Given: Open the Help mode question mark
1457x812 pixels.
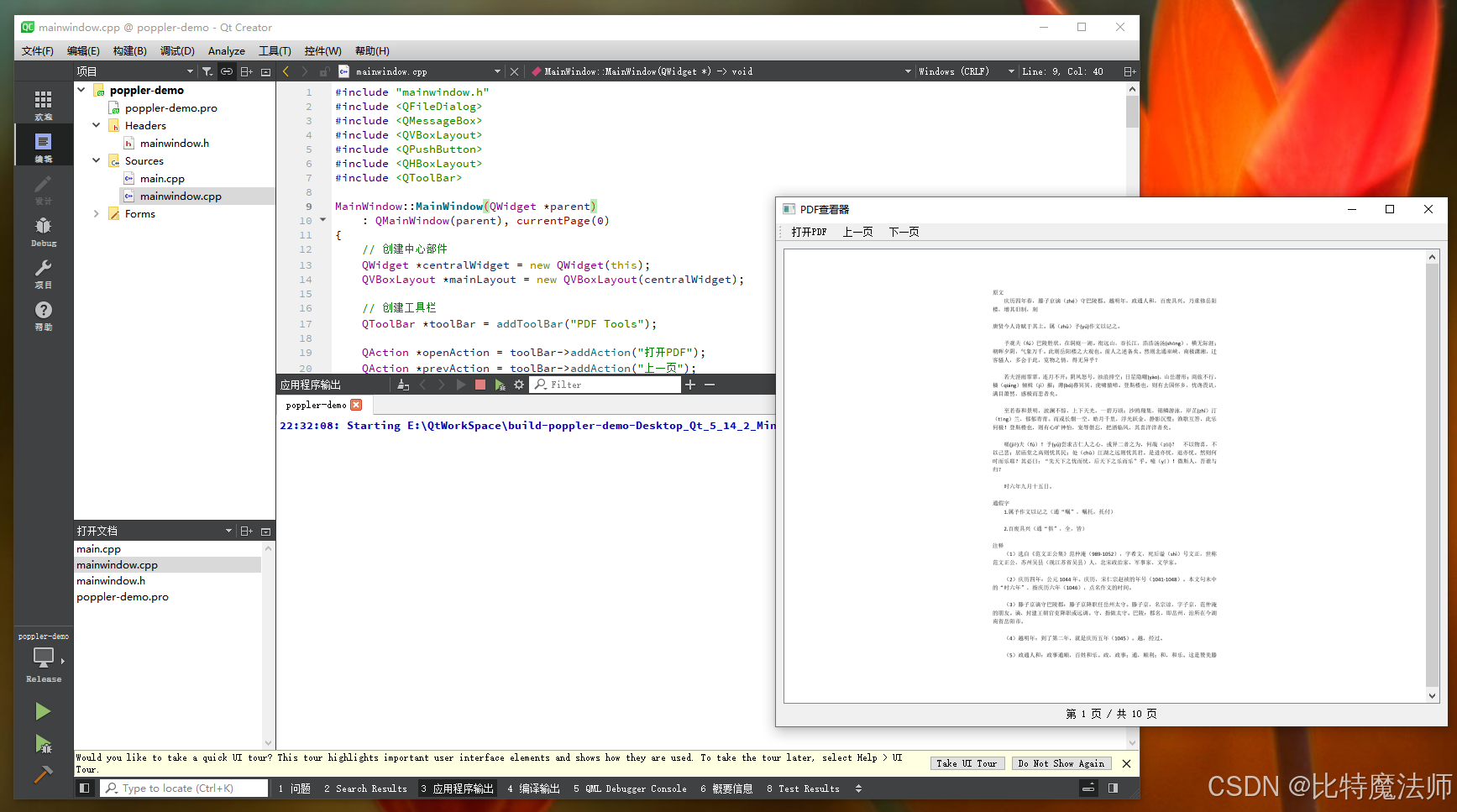Looking at the screenshot, I should (44, 315).
